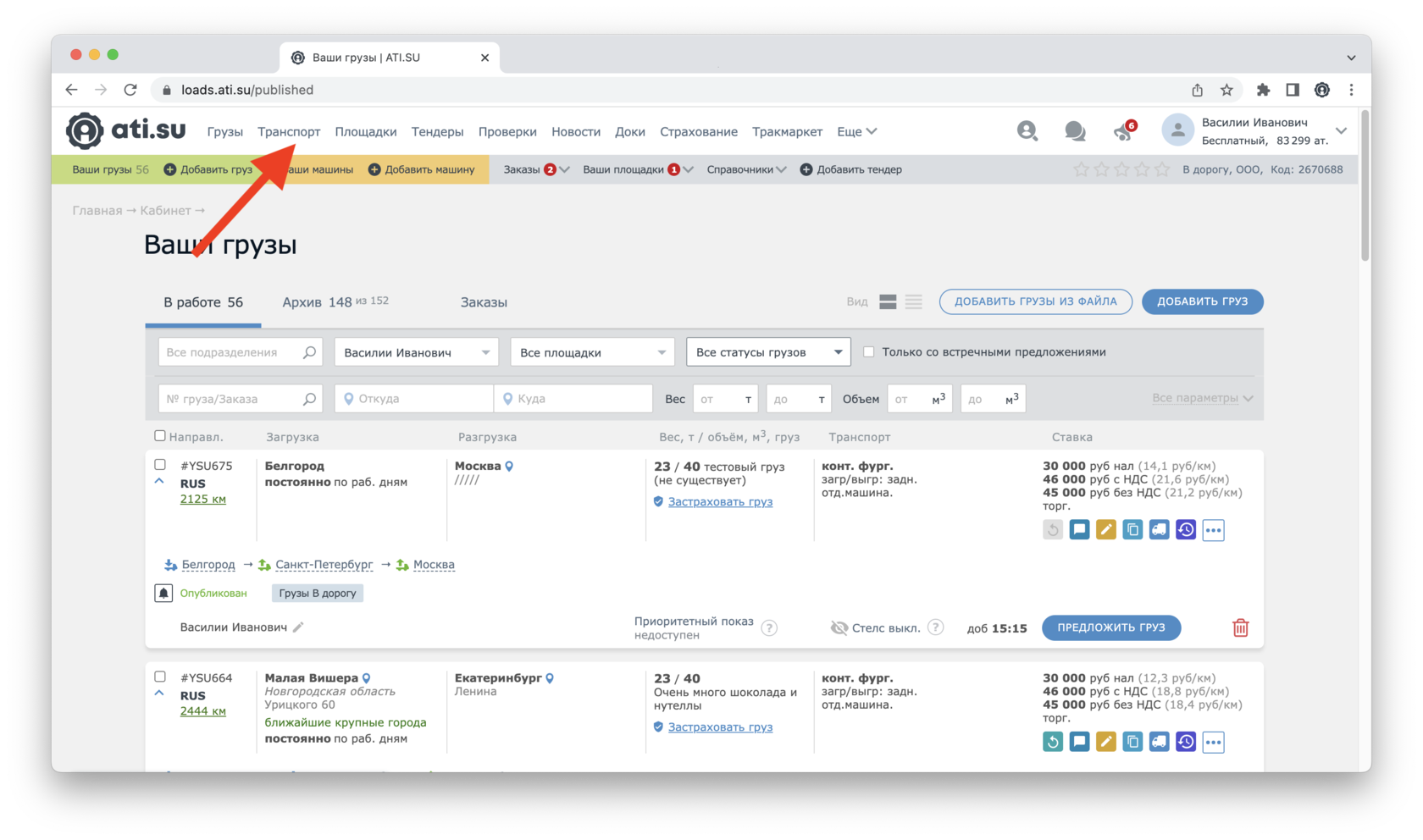The height and width of the screenshot is (840, 1423).
Task: Click Застраховать груз link for #YSU675
Action: pyautogui.click(x=720, y=501)
